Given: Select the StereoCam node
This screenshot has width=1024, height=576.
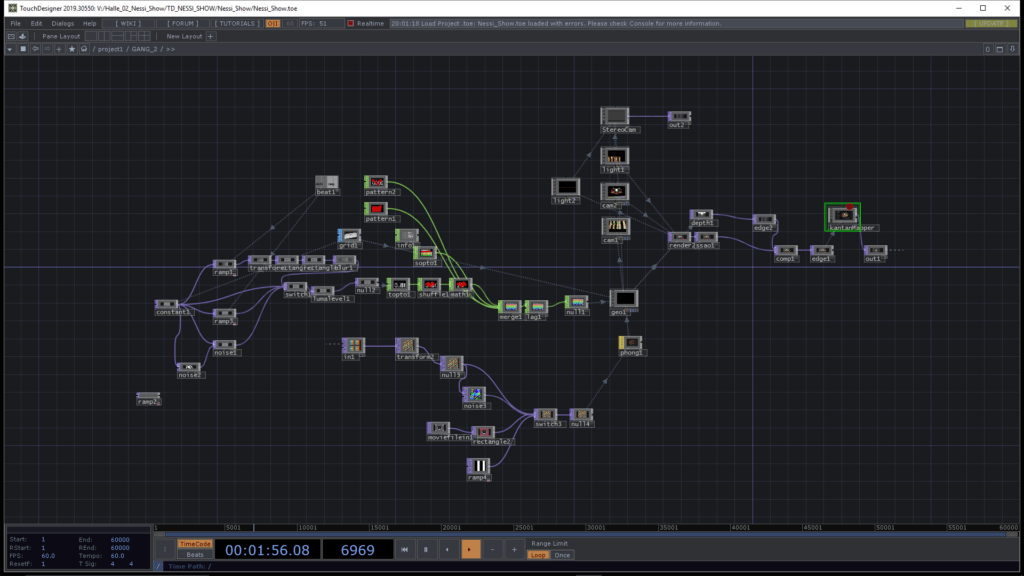Looking at the screenshot, I should coord(615,116).
